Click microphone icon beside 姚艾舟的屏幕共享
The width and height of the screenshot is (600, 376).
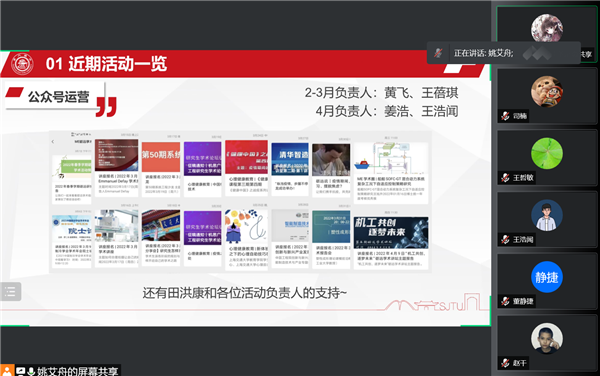pos(31,371)
